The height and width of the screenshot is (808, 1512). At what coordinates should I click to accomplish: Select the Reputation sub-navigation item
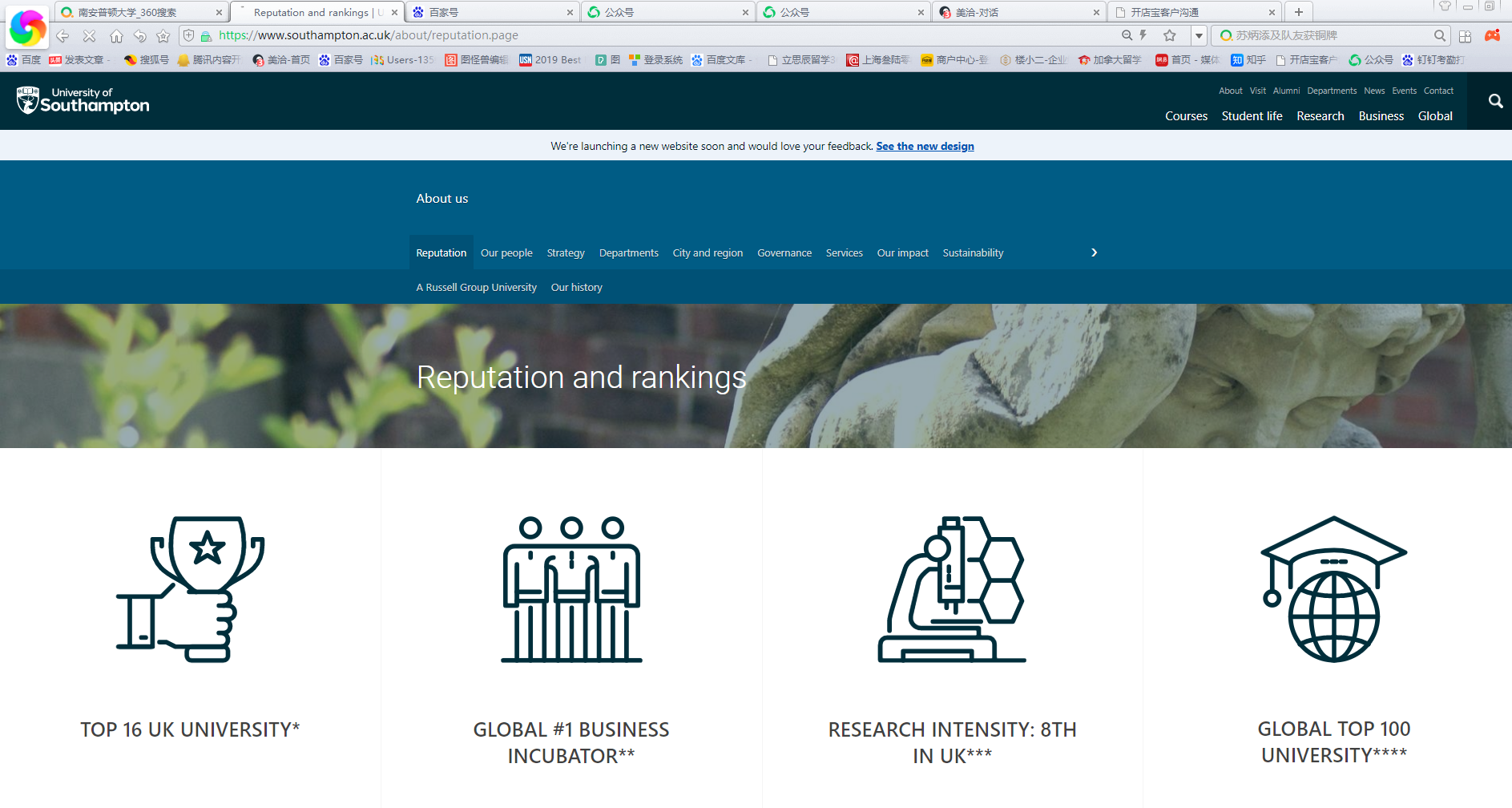tap(441, 252)
